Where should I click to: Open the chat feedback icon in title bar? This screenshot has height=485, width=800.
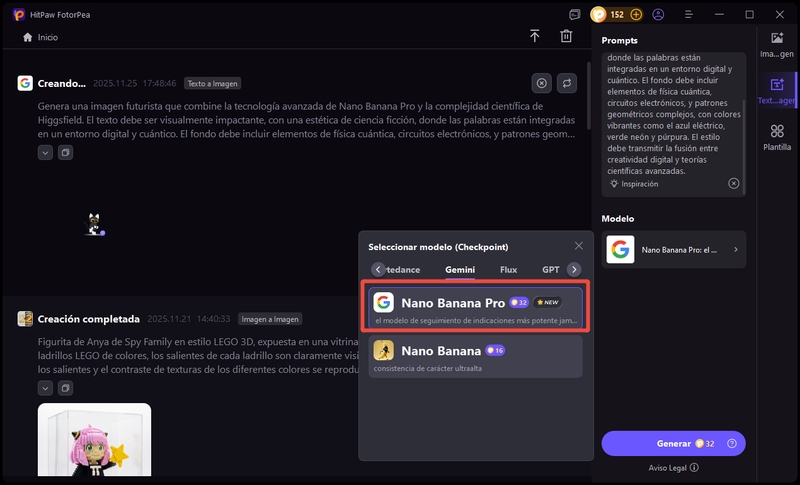[574, 15]
